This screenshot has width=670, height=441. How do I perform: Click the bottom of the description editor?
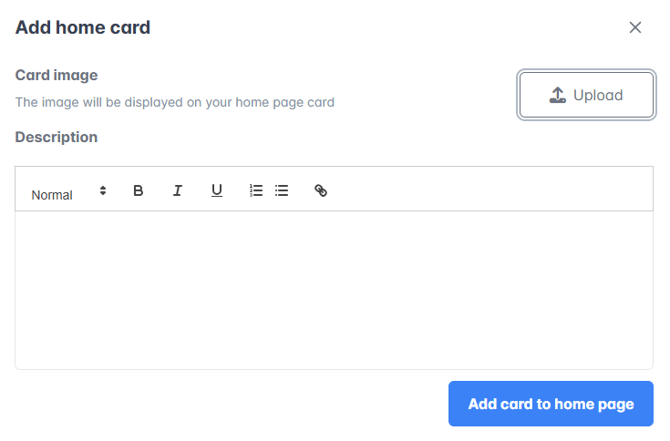click(x=334, y=355)
